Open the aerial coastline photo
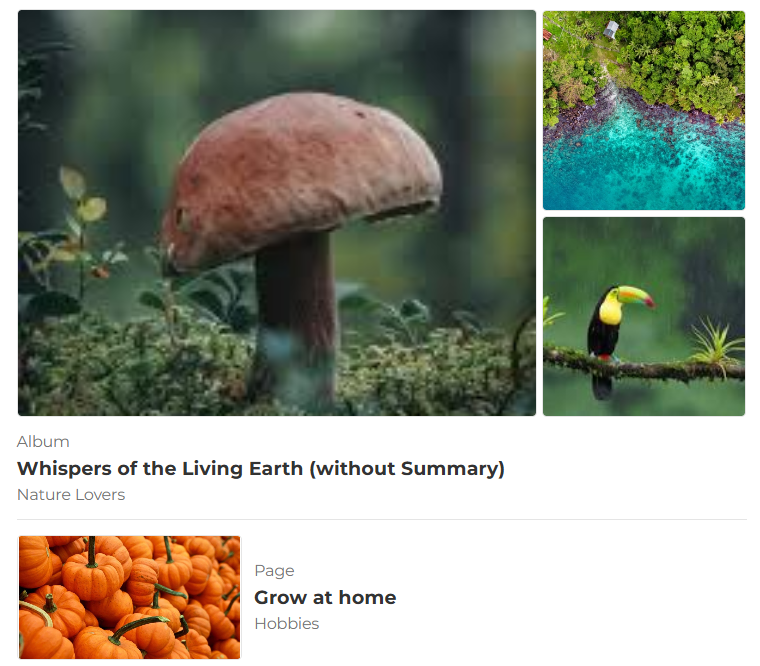760x666 pixels. 644,110
